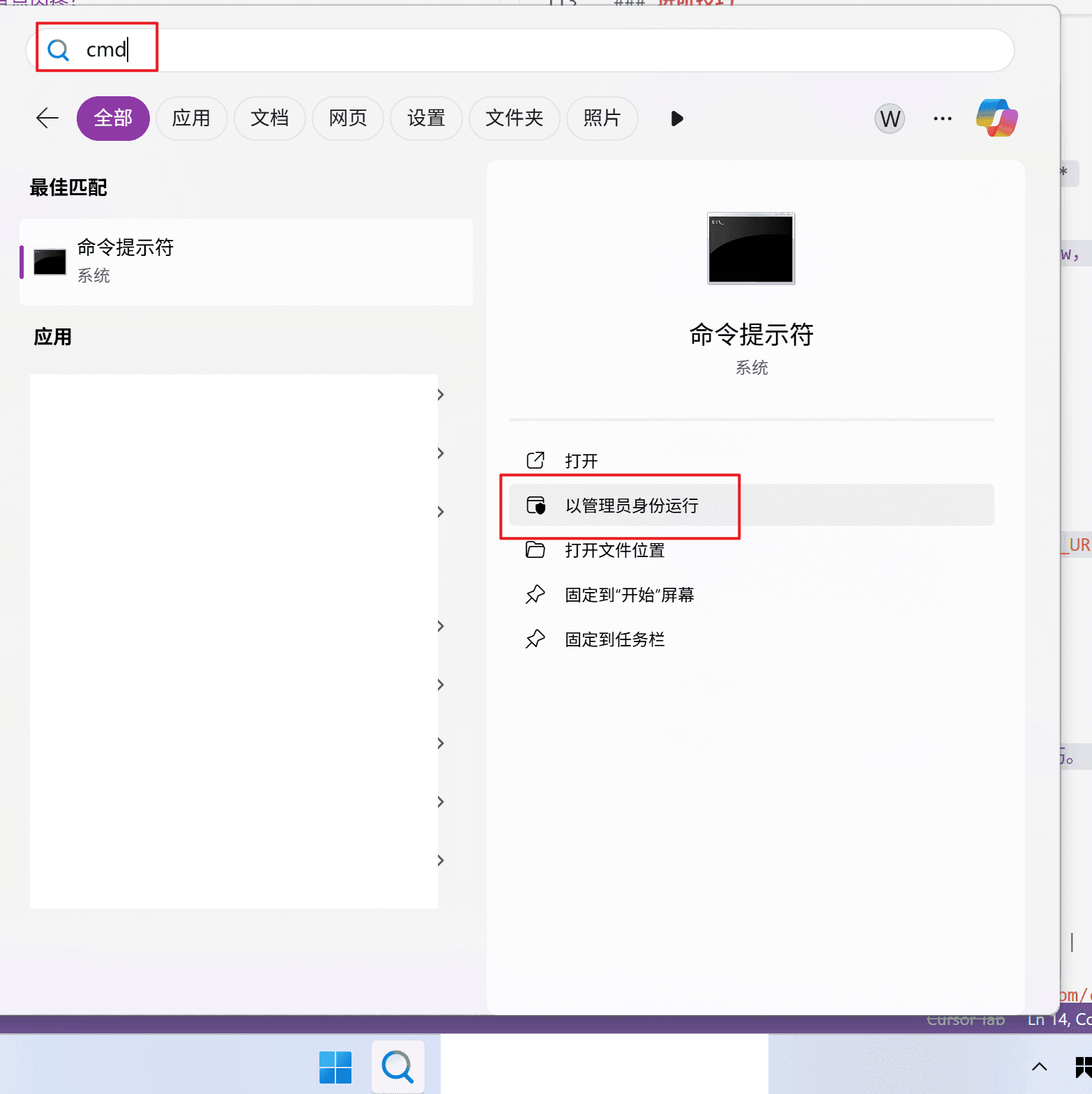1092x1094 pixels.
Task: Switch to the 文档 filter tab
Action: pyautogui.click(x=269, y=119)
